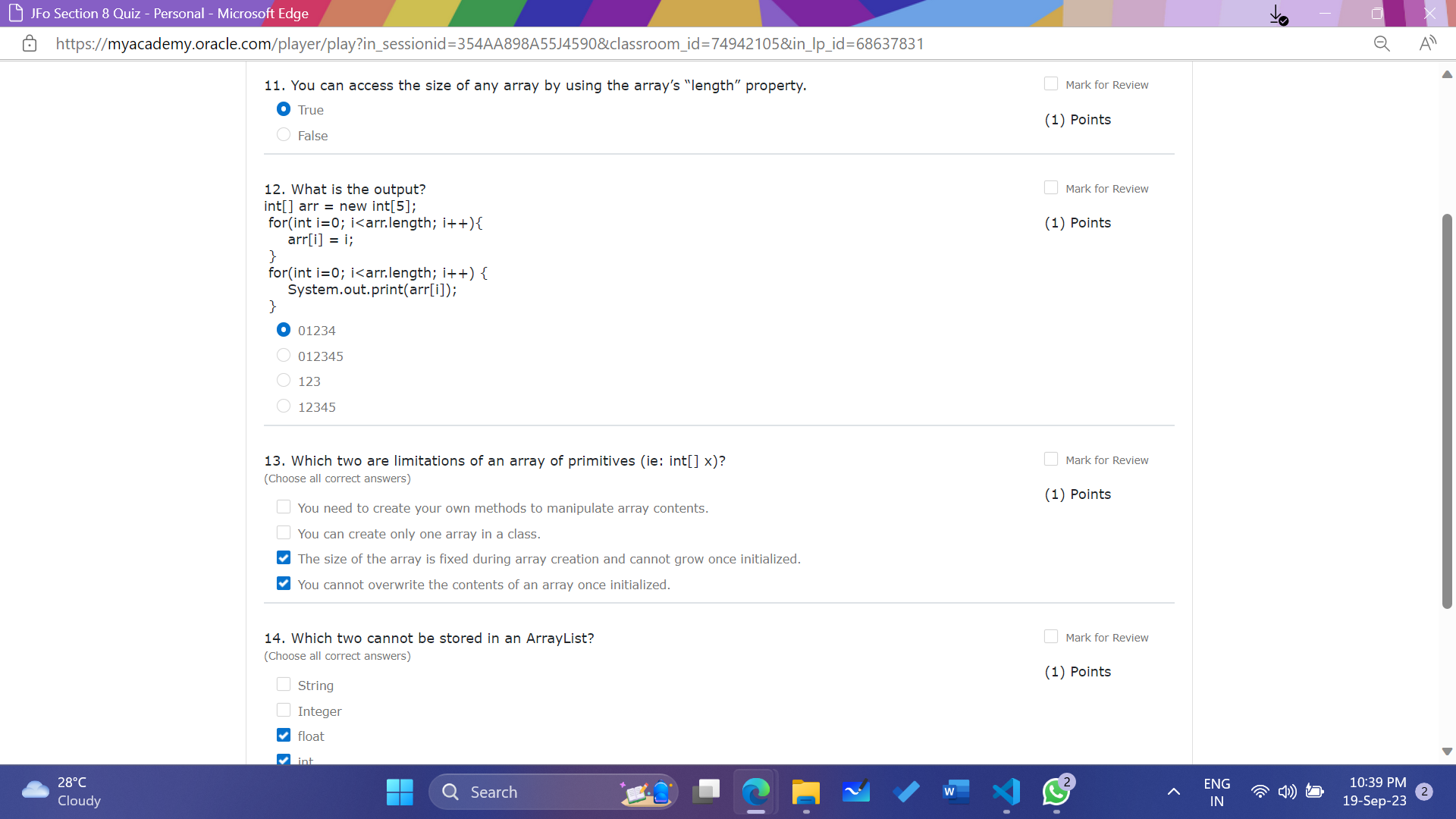This screenshot has height=819, width=1456.
Task: Click the scroll down arrow of page
Action: coord(1447,752)
